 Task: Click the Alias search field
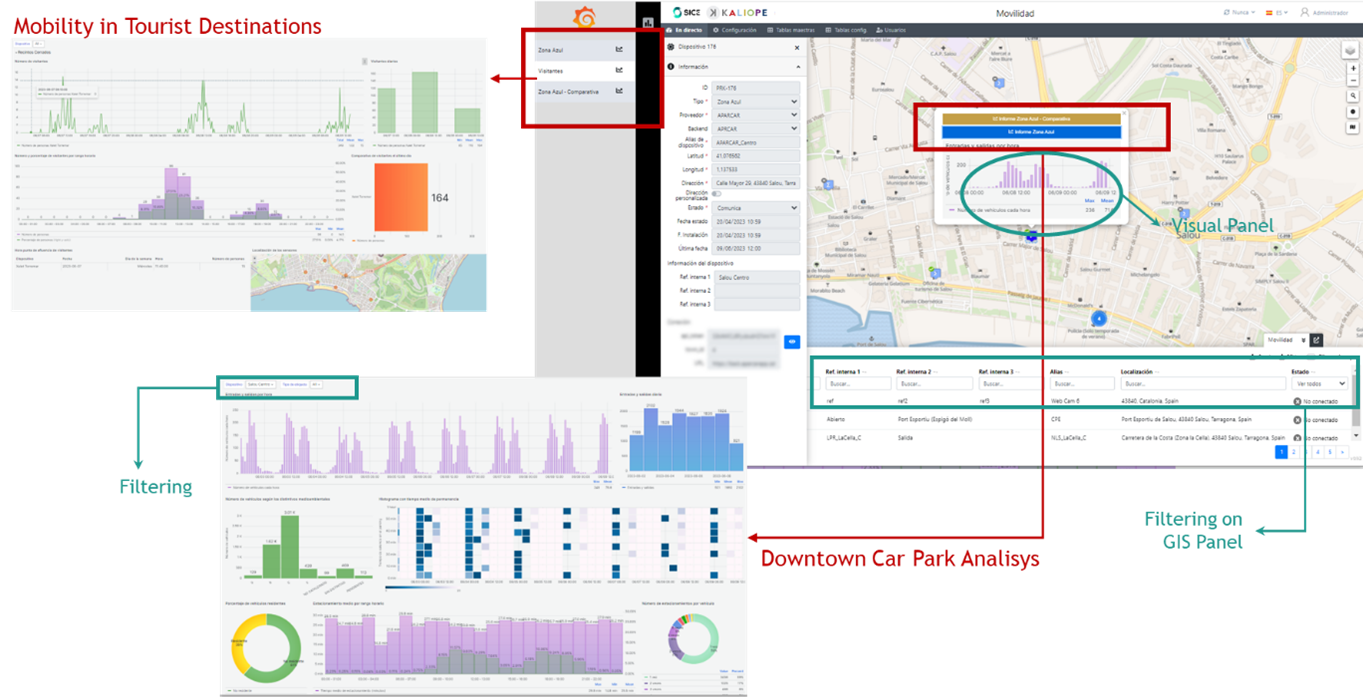[1081, 383]
